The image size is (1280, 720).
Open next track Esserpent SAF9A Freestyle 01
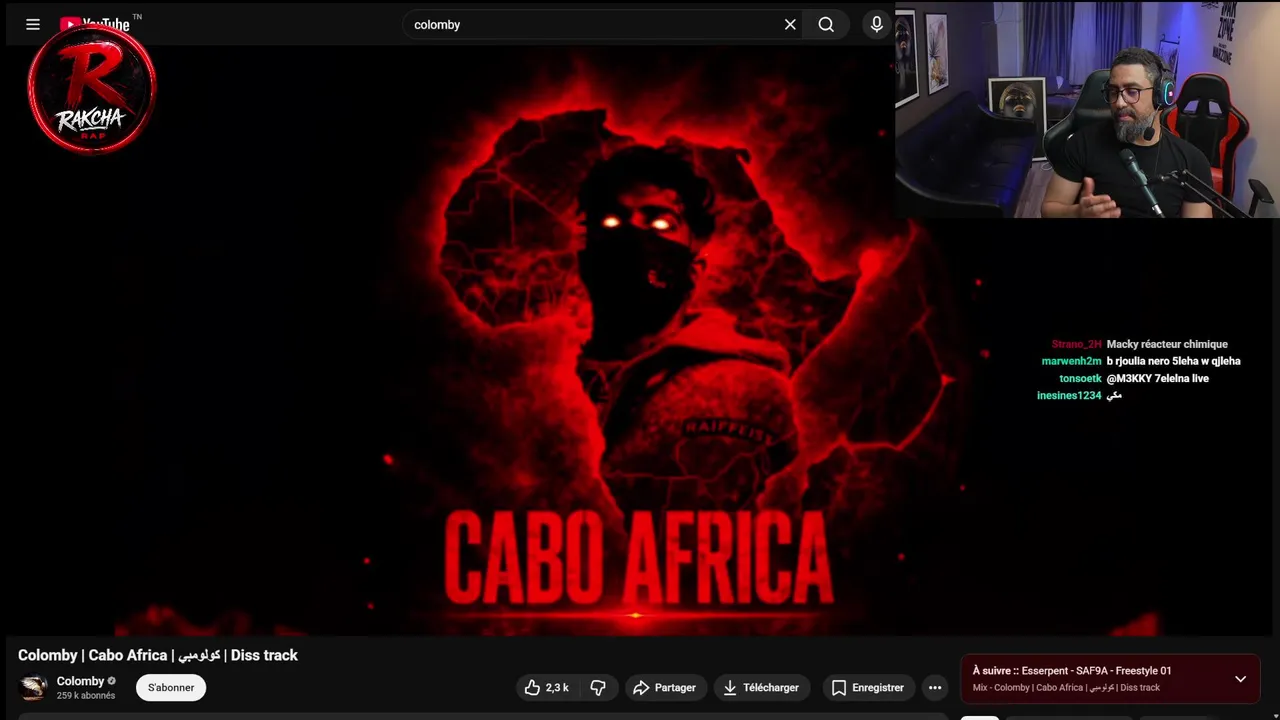pos(1072,671)
